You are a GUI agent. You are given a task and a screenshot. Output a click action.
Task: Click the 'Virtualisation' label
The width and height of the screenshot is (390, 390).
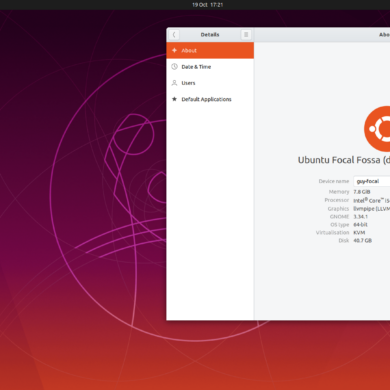[x=332, y=233]
